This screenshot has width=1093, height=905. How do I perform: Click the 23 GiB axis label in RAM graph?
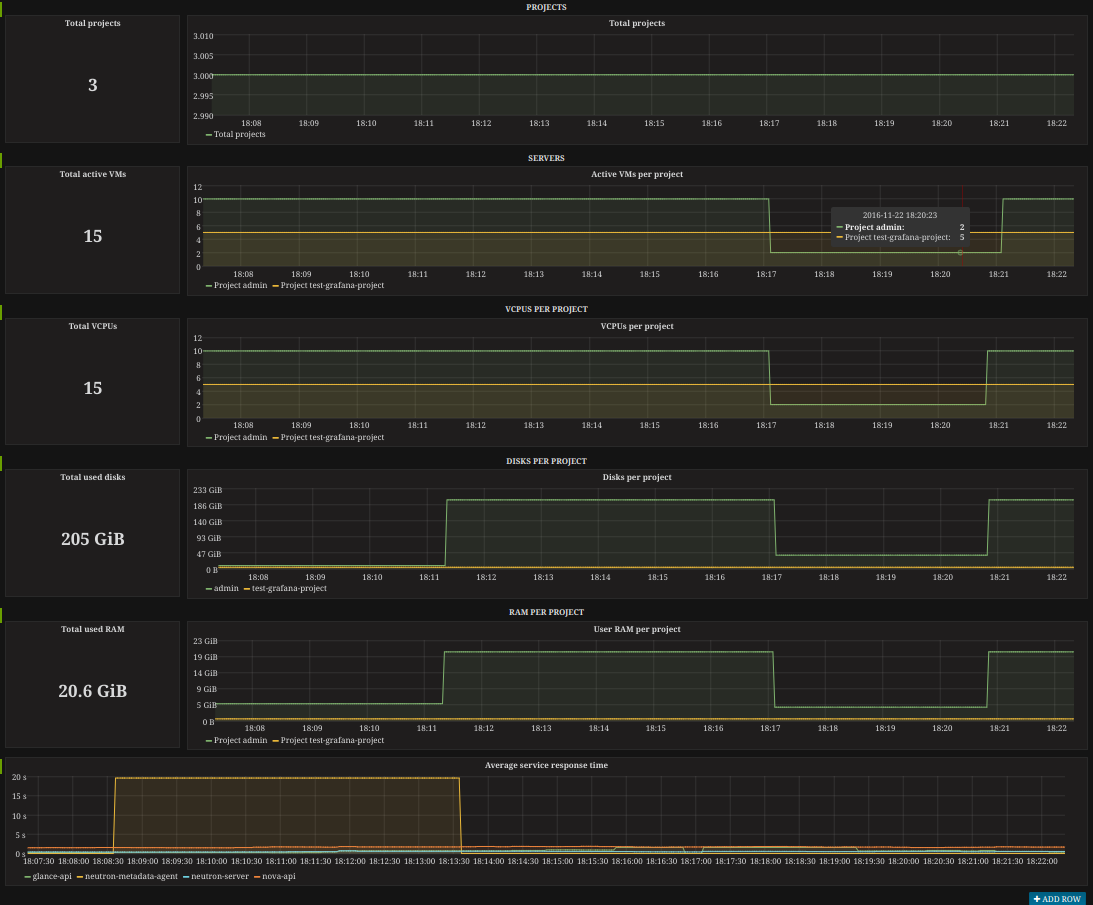[205, 641]
